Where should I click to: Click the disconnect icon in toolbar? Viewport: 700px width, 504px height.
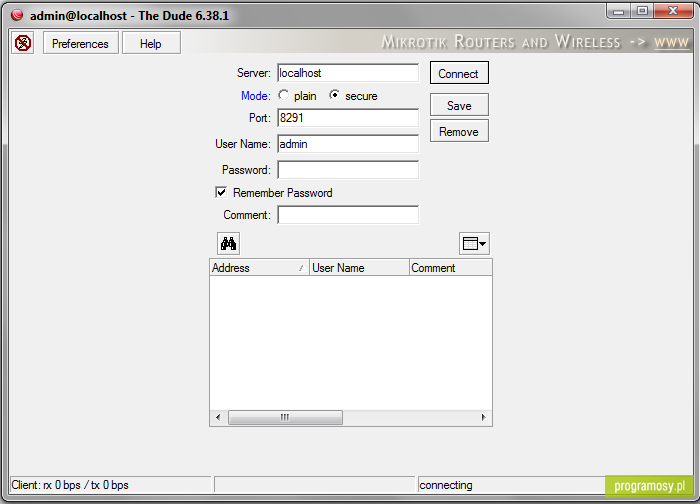click(23, 43)
